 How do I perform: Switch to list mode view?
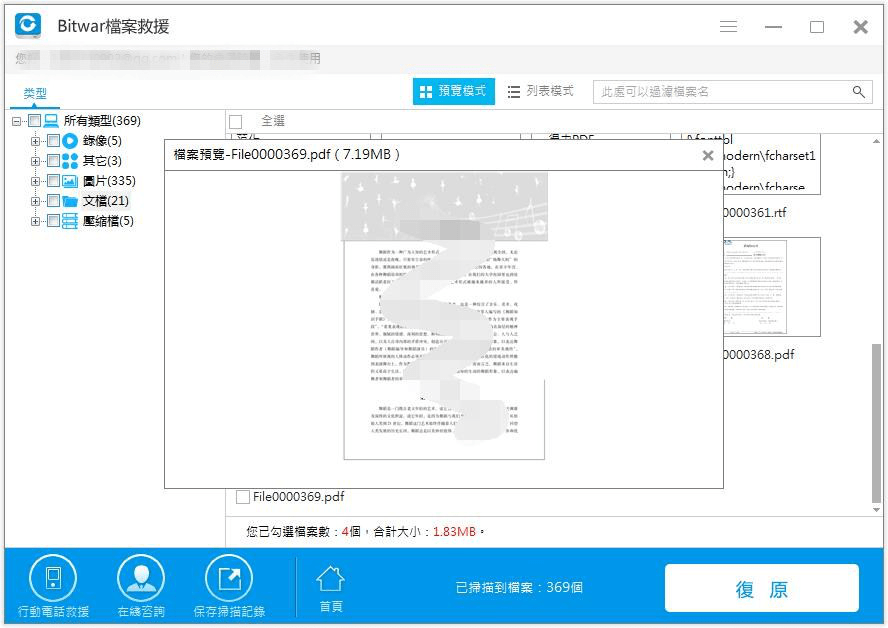[x=540, y=91]
